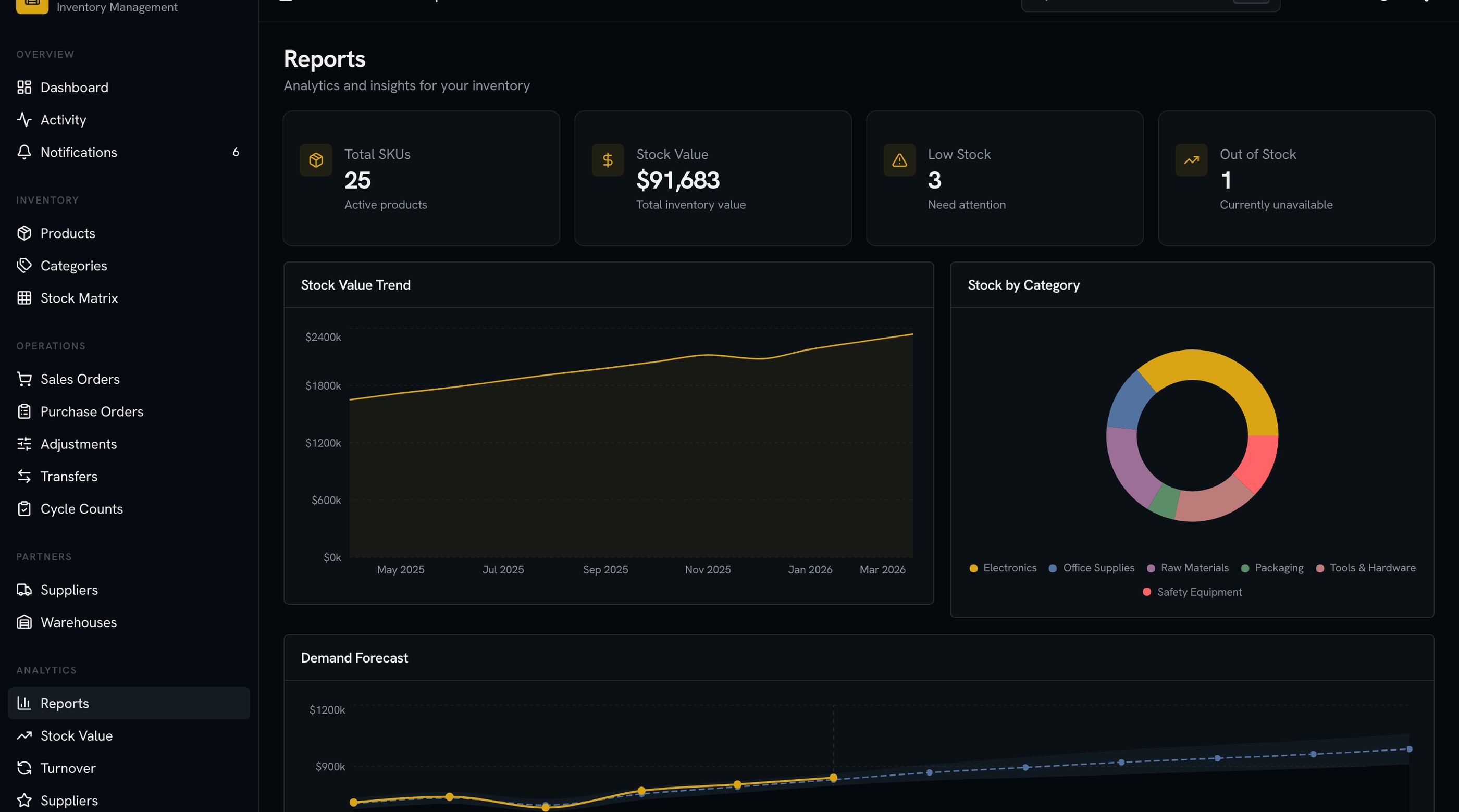Click the dollar icon on Stock Value card
The height and width of the screenshot is (812, 1459).
tap(608, 160)
